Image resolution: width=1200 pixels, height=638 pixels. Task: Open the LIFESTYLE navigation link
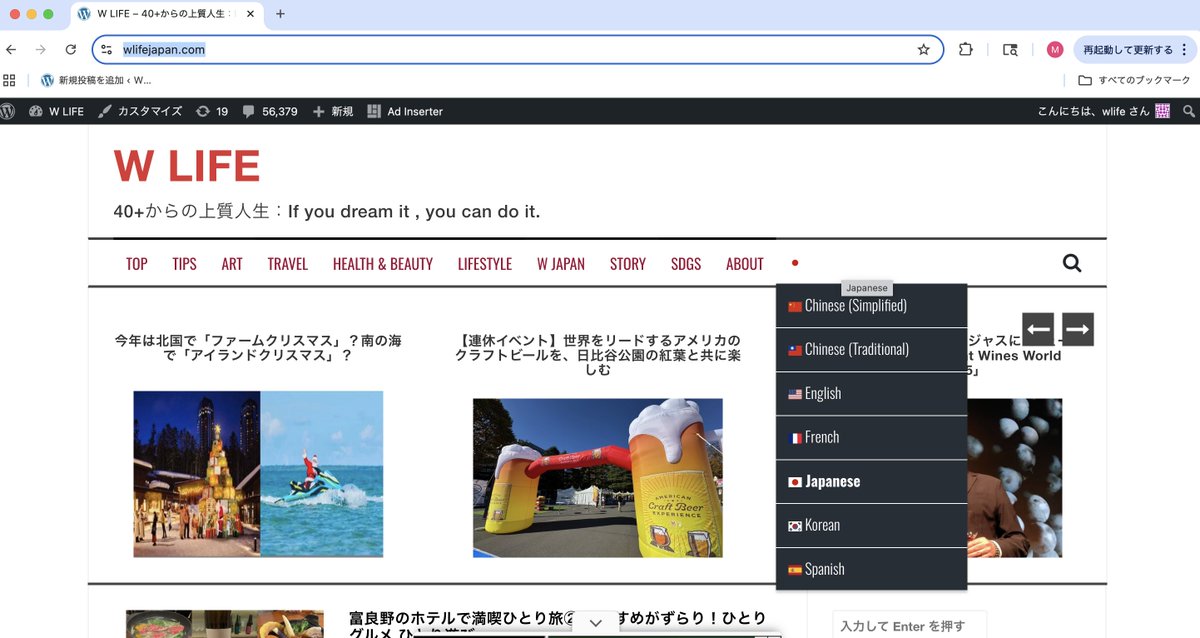pyautogui.click(x=485, y=264)
